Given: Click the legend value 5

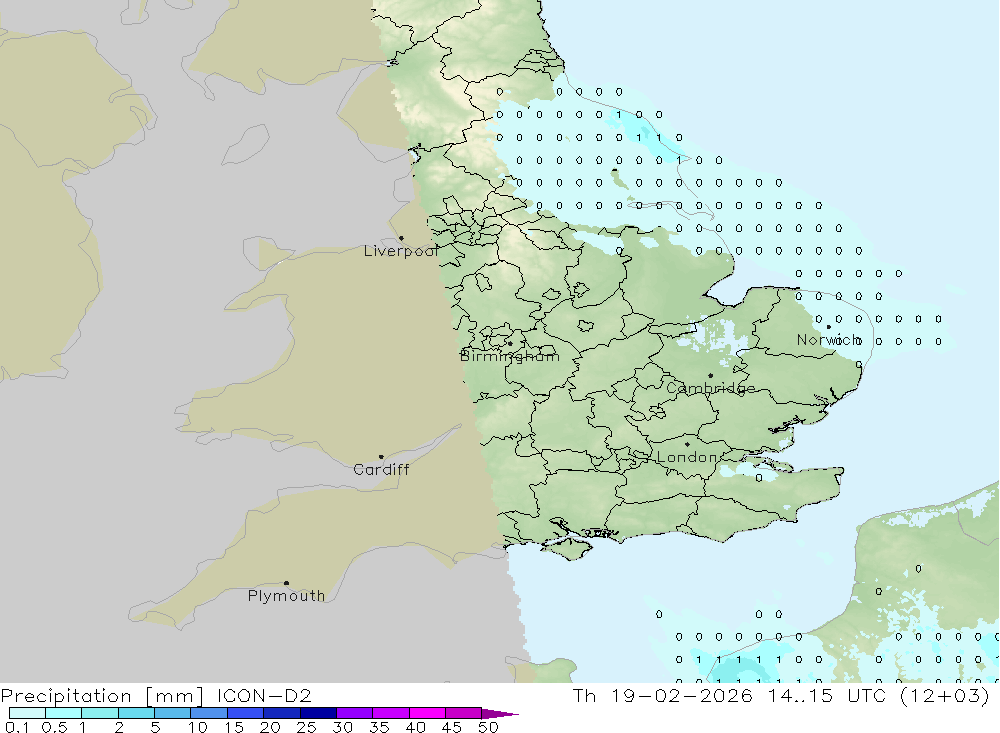Looking at the screenshot, I should click(x=155, y=727).
